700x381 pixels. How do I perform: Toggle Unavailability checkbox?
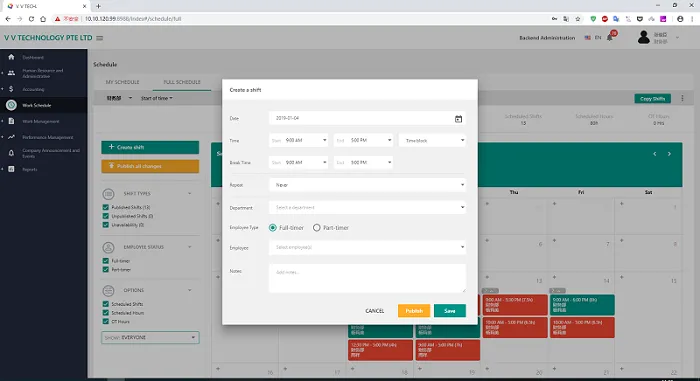[106, 225]
